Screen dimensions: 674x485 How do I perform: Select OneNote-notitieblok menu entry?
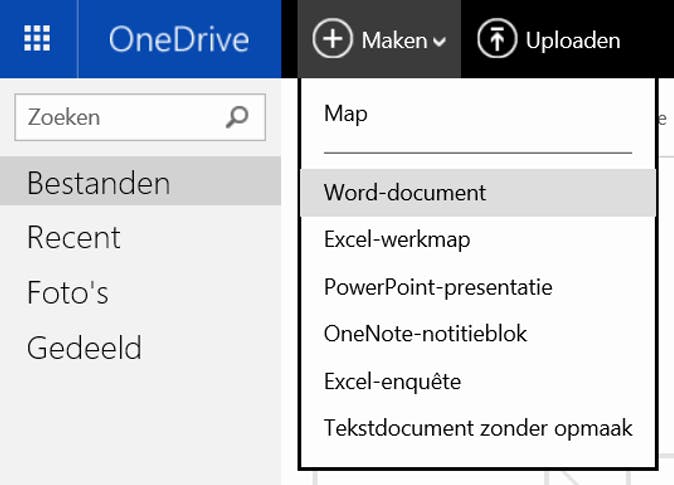[425, 334]
